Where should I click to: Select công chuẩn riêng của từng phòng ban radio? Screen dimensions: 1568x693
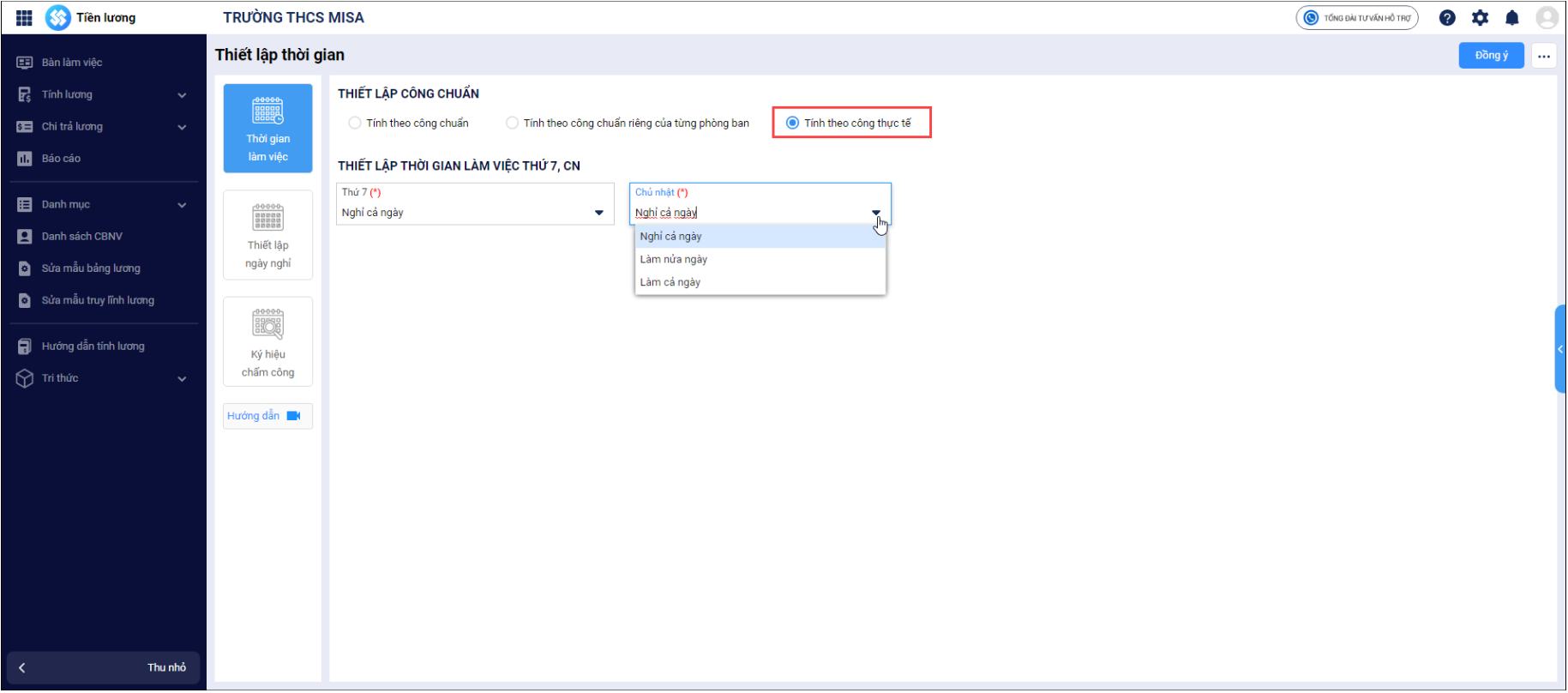[x=512, y=124]
